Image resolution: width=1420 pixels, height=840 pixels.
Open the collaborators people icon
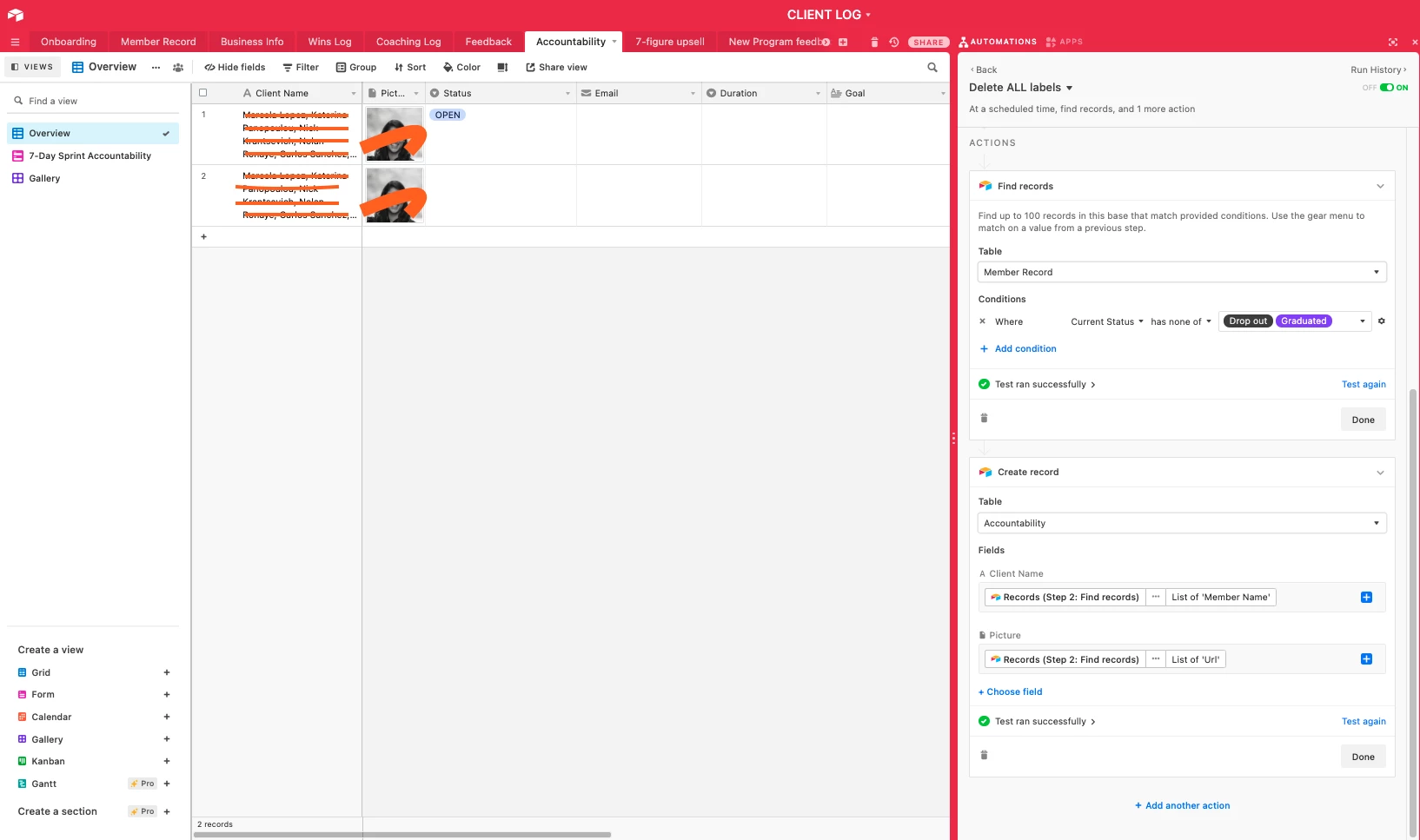pyautogui.click(x=178, y=67)
